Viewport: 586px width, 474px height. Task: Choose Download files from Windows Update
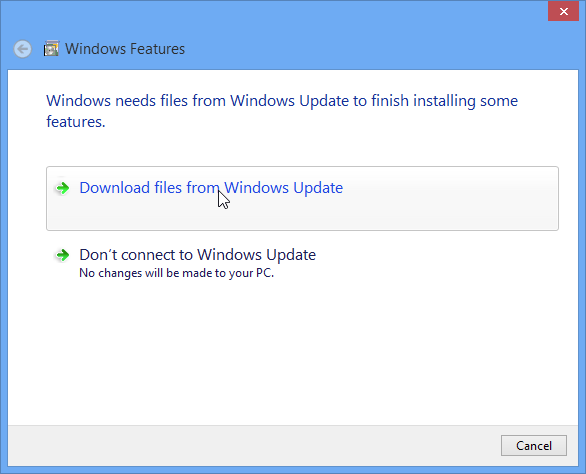tap(302, 198)
